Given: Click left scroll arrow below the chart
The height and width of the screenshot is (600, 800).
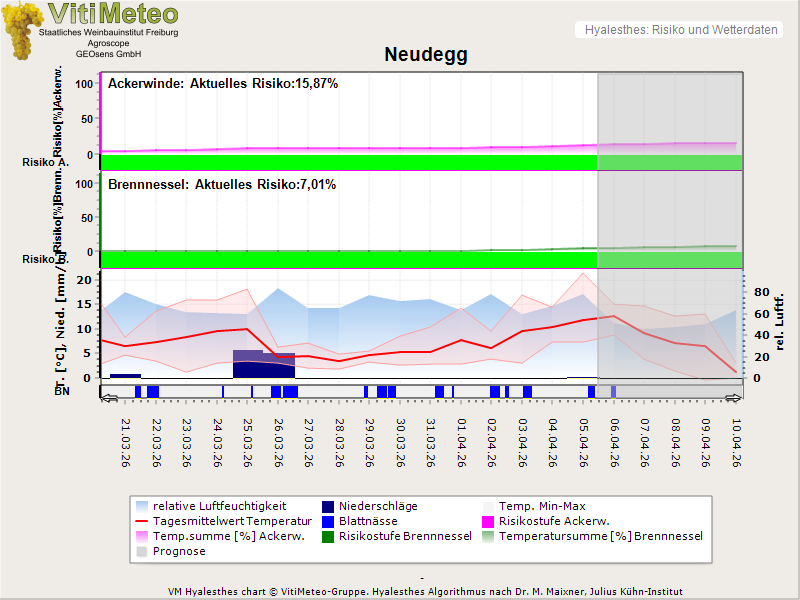Looking at the screenshot, I should coord(109,398).
